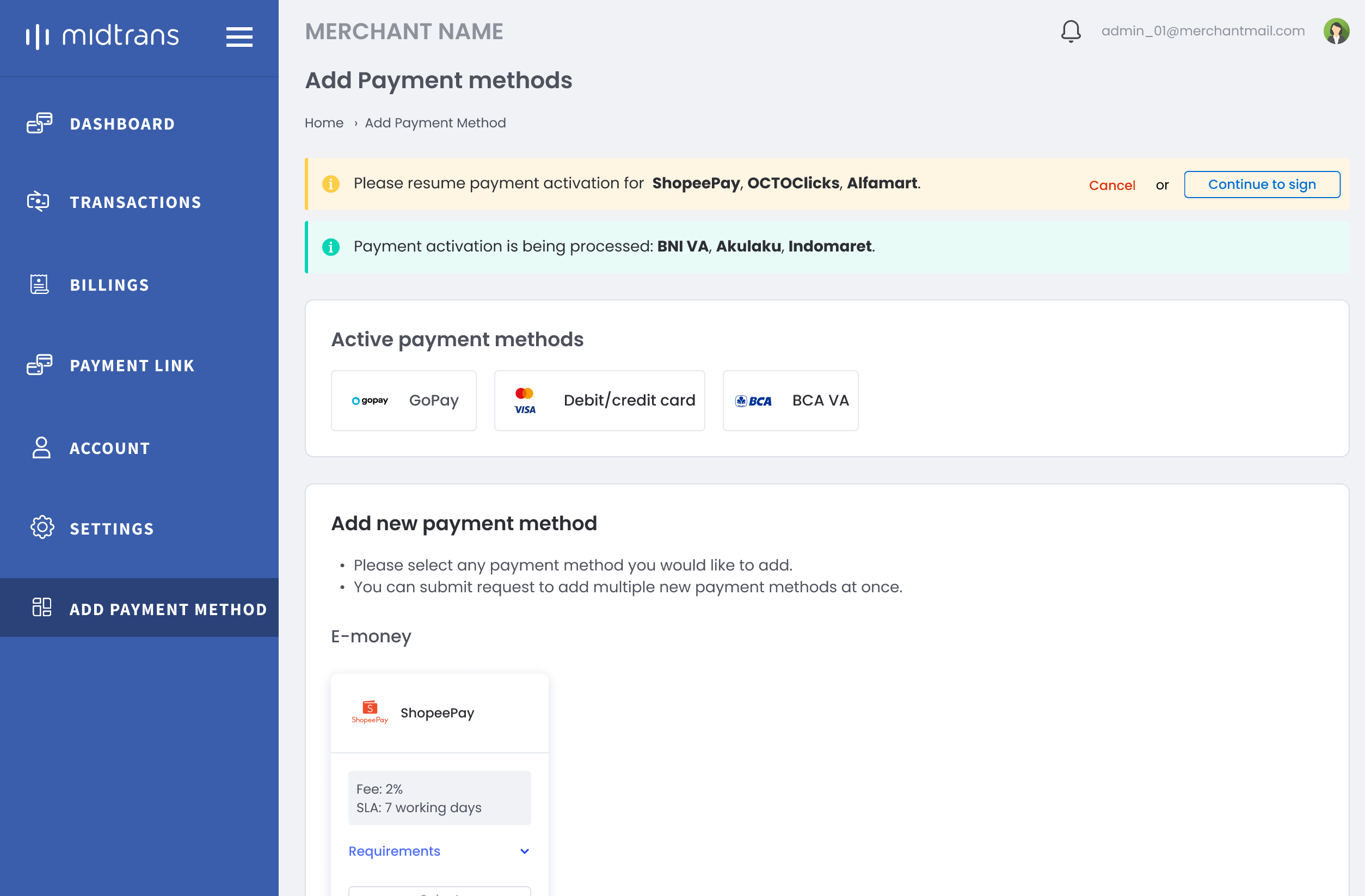
Task: Expand the ShopeePay Requirements section
Action: tap(439, 851)
